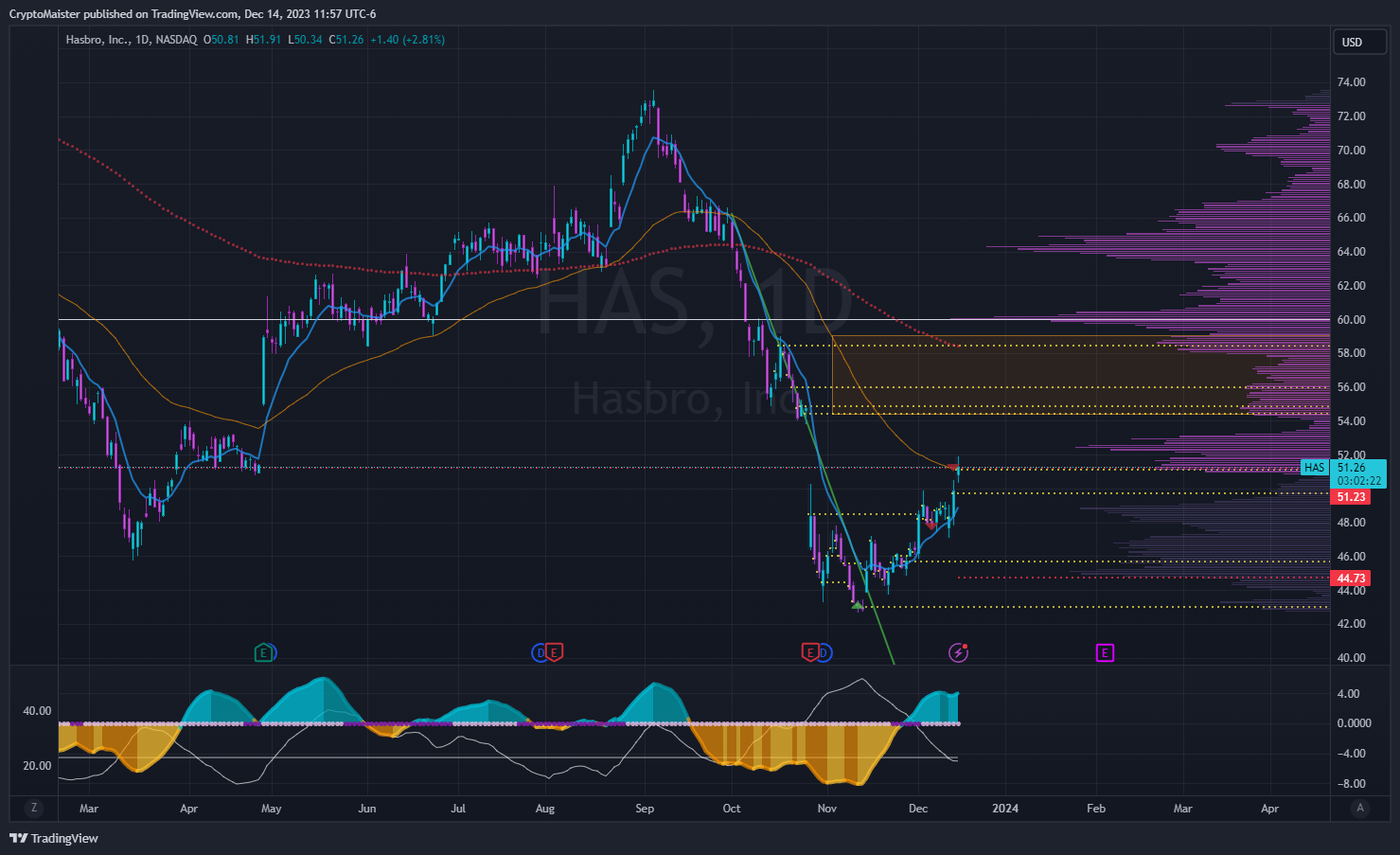The width and height of the screenshot is (1400, 855).
Task: Click the HAS ticker label on the price axis
Action: (x=1315, y=468)
